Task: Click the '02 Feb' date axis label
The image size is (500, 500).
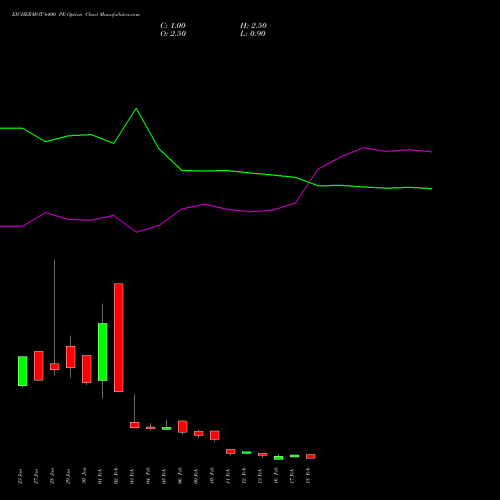Action: click(x=116, y=476)
